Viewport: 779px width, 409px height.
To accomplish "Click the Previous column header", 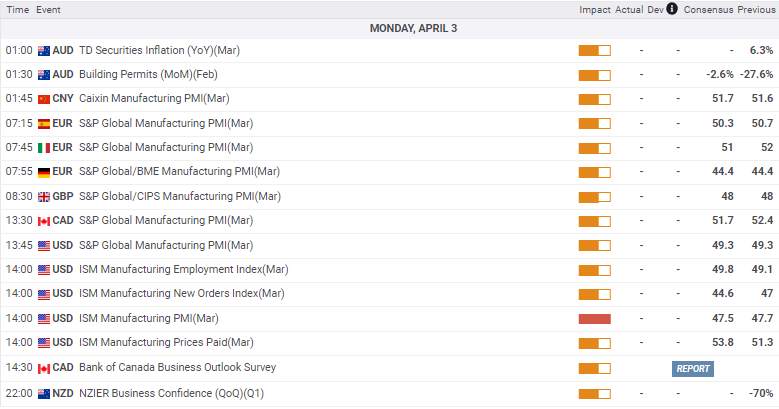I will pyautogui.click(x=756, y=9).
